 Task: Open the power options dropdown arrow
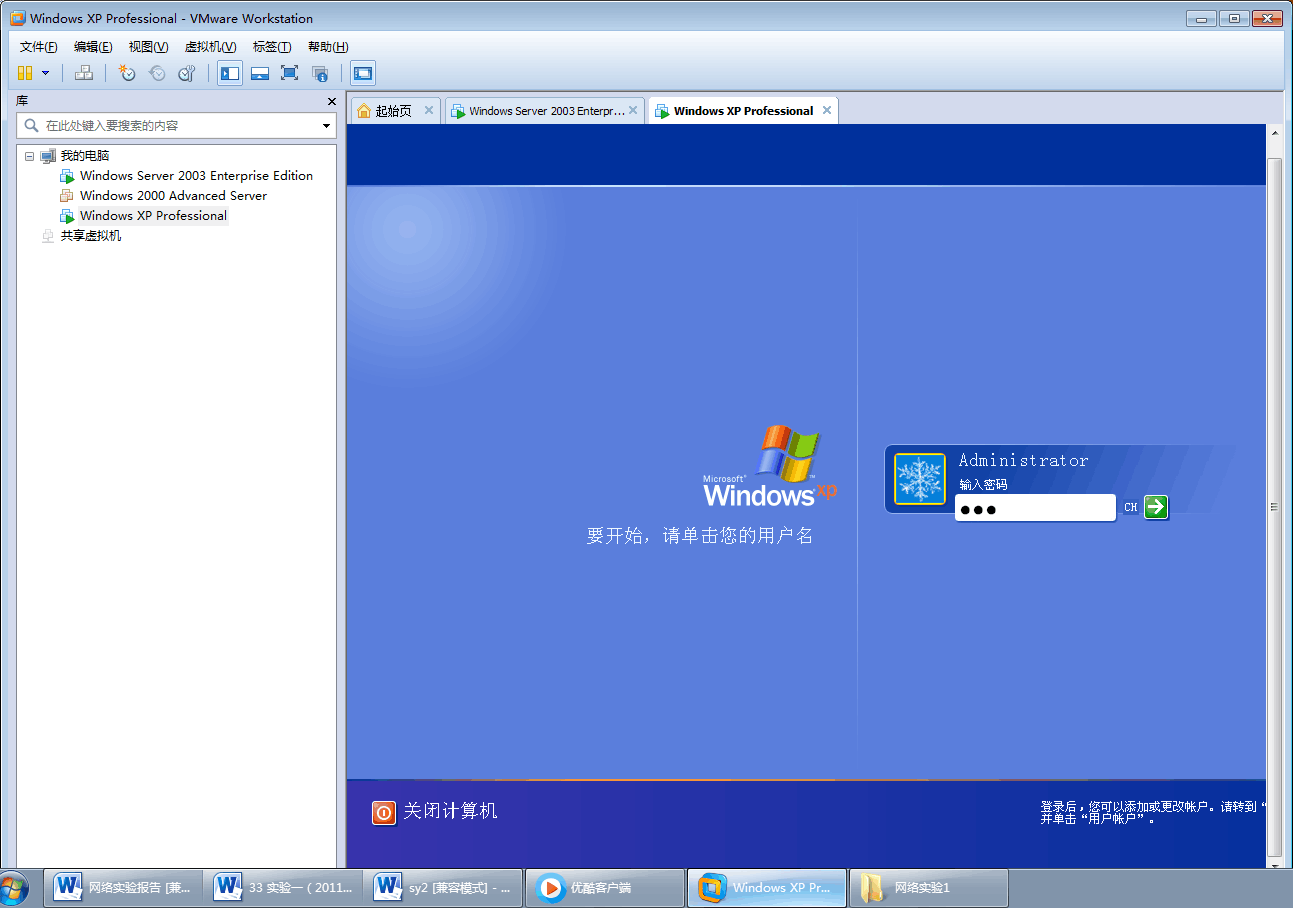[x=45, y=73]
